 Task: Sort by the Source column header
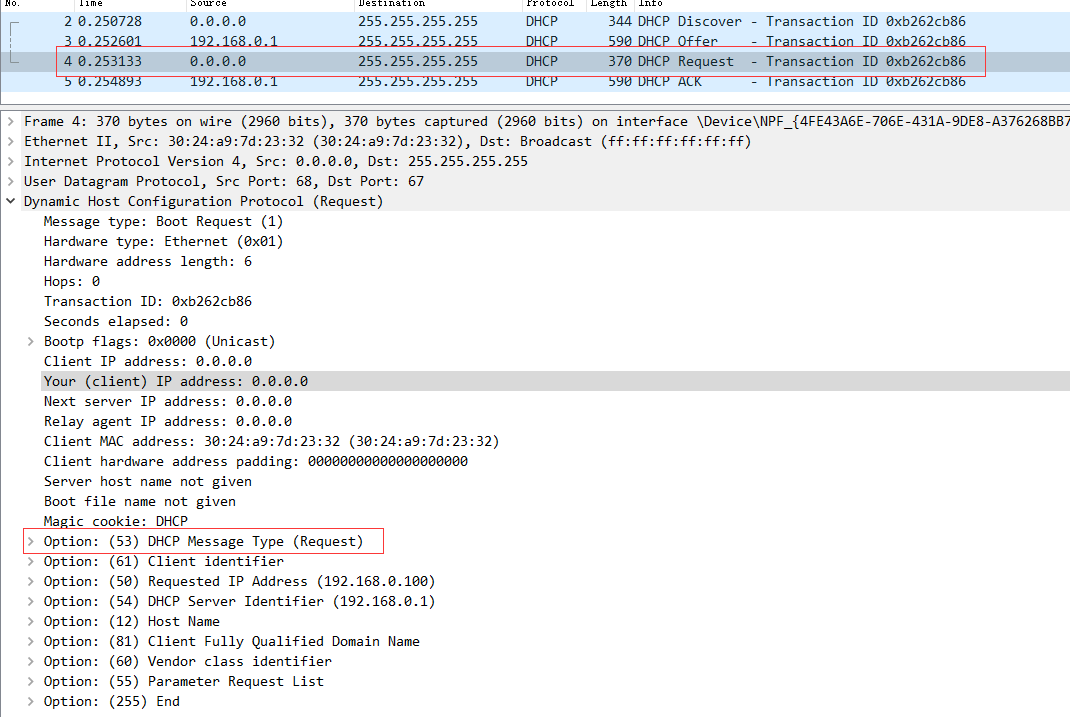pyautogui.click(x=270, y=3)
